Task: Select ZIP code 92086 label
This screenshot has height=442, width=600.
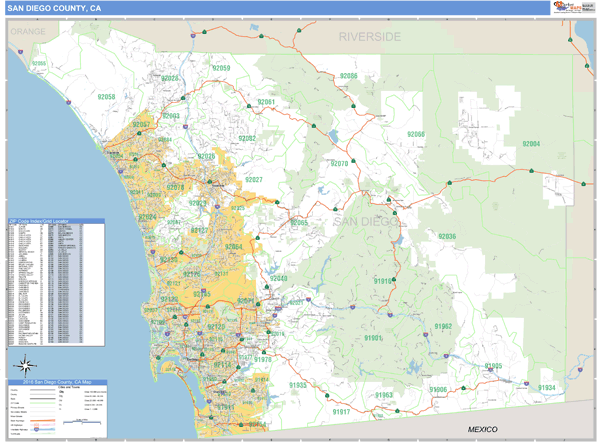Action: (349, 76)
